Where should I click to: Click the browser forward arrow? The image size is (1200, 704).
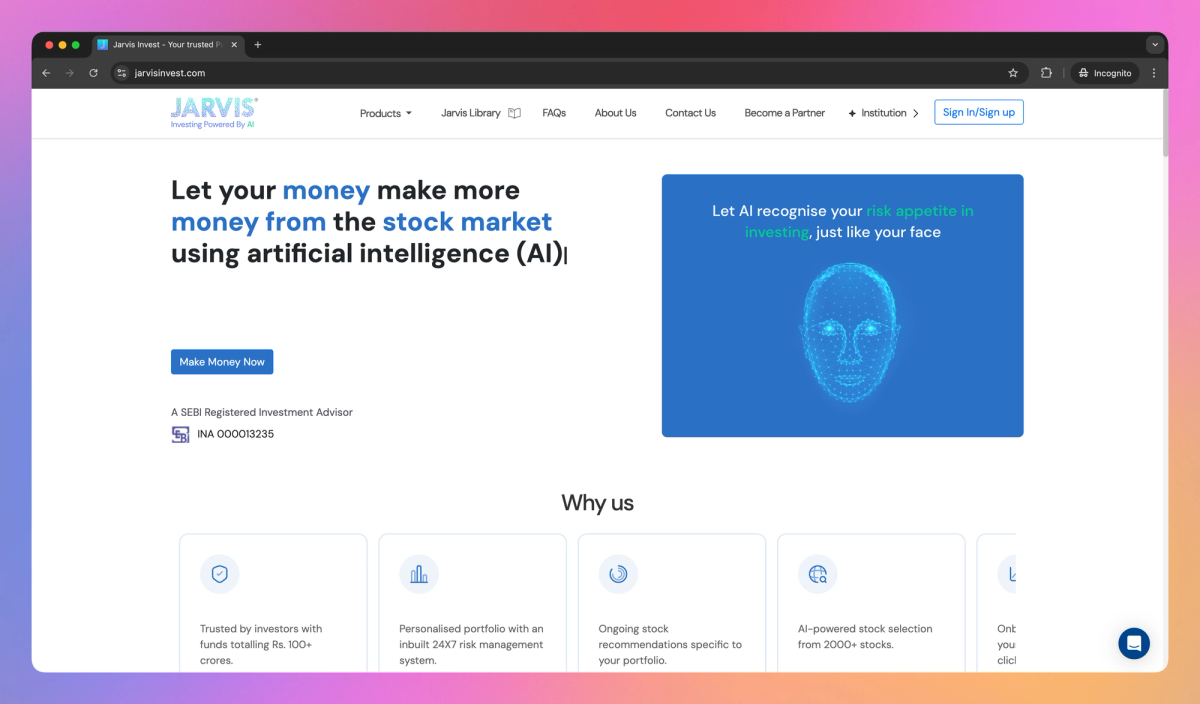click(x=69, y=73)
